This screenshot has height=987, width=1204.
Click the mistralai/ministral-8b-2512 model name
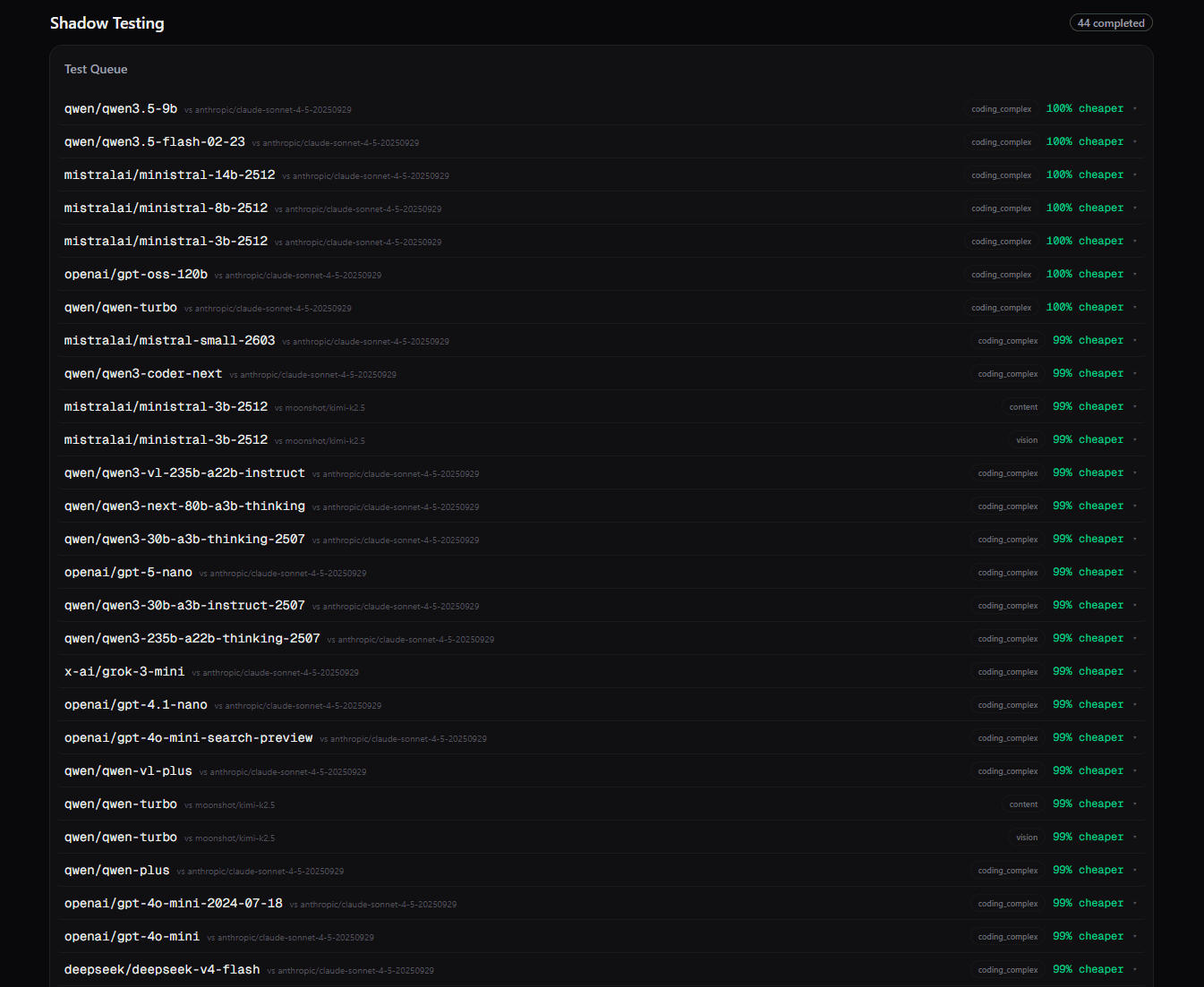[167, 208]
